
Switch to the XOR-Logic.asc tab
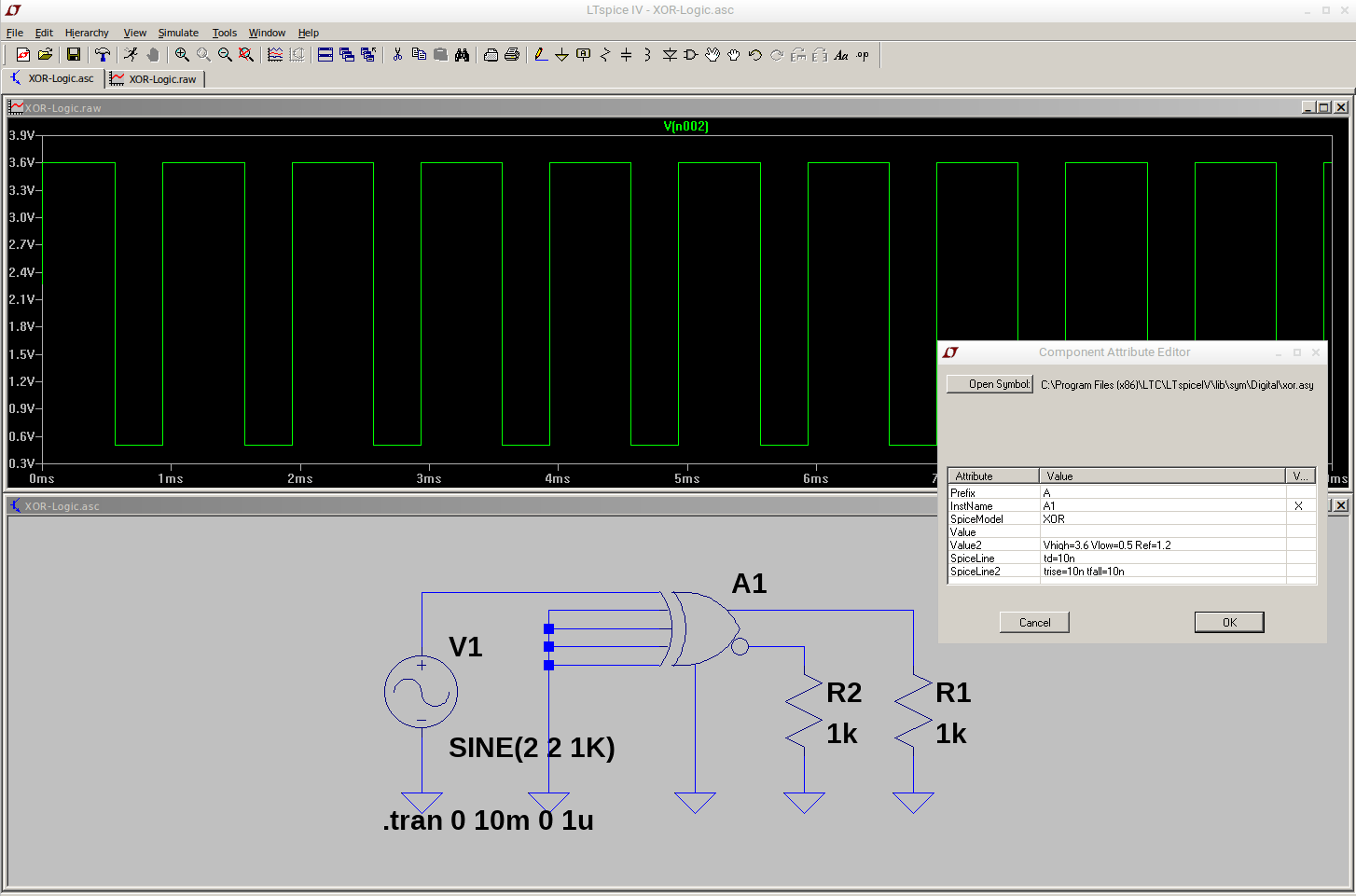point(53,78)
